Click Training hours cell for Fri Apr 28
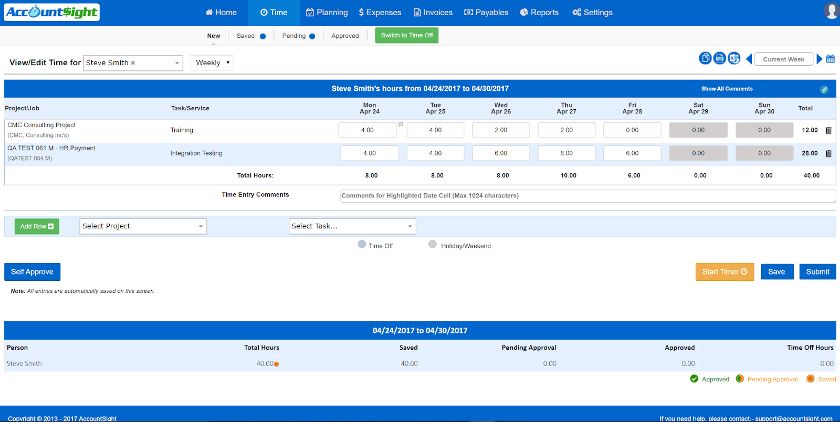 [632, 130]
